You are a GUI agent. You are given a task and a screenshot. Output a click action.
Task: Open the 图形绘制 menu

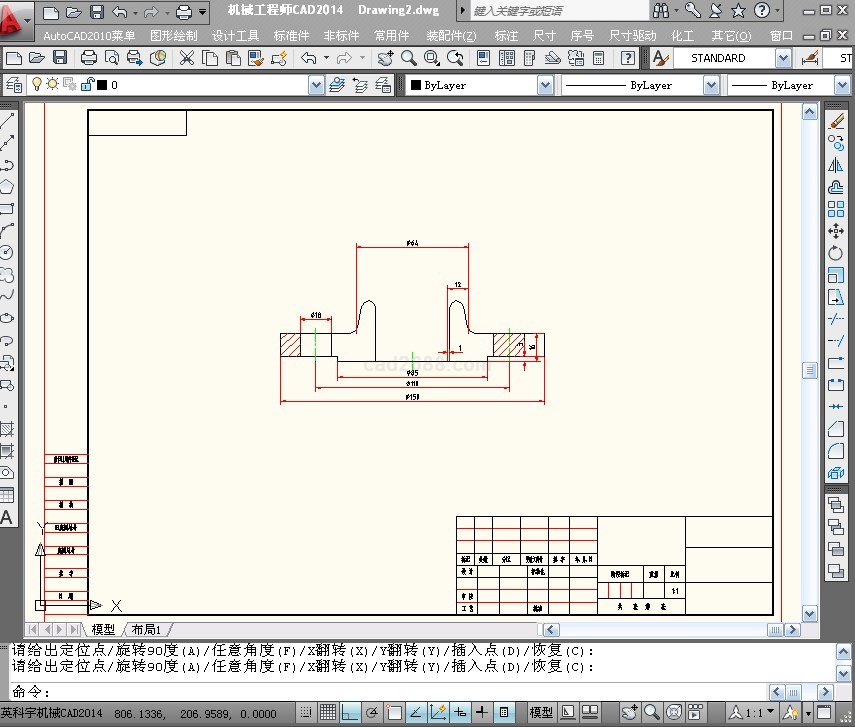coord(174,35)
